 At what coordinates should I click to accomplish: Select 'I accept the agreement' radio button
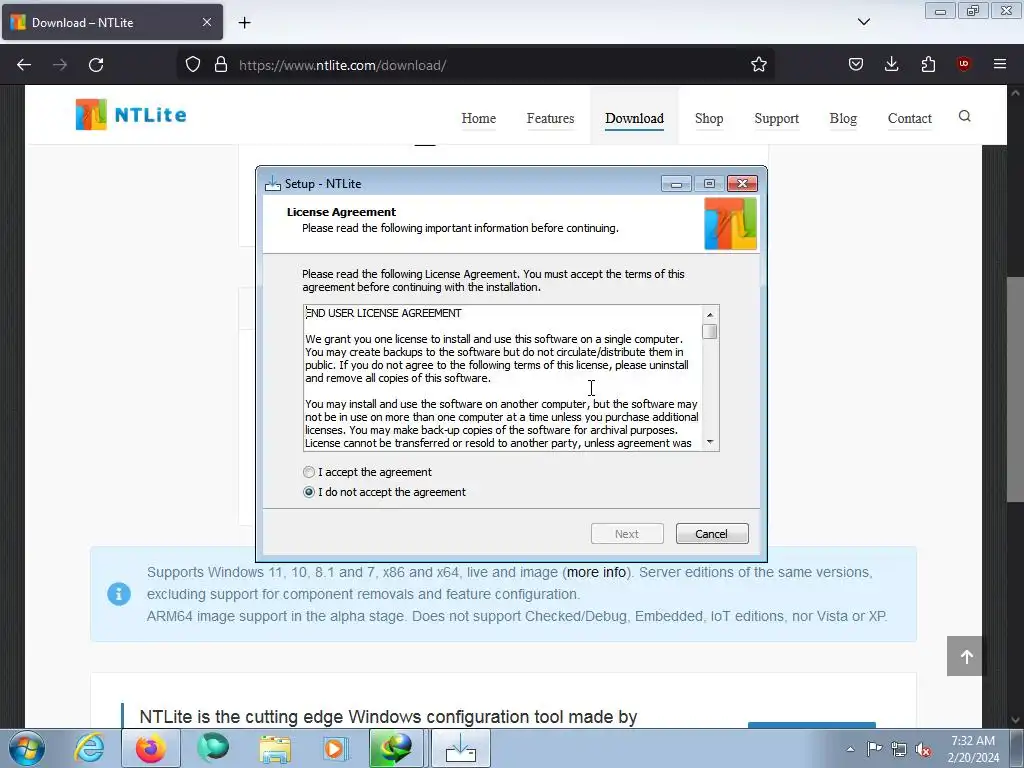309,472
